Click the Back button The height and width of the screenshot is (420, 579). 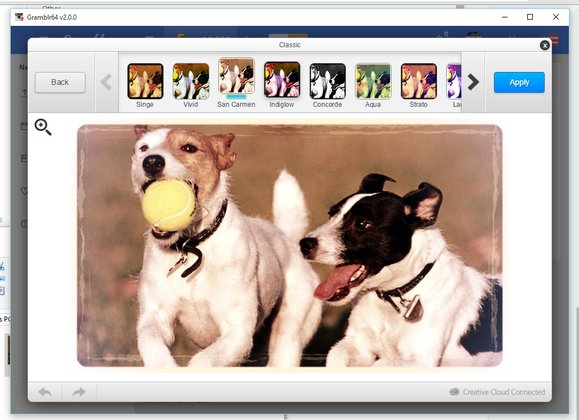click(x=60, y=82)
